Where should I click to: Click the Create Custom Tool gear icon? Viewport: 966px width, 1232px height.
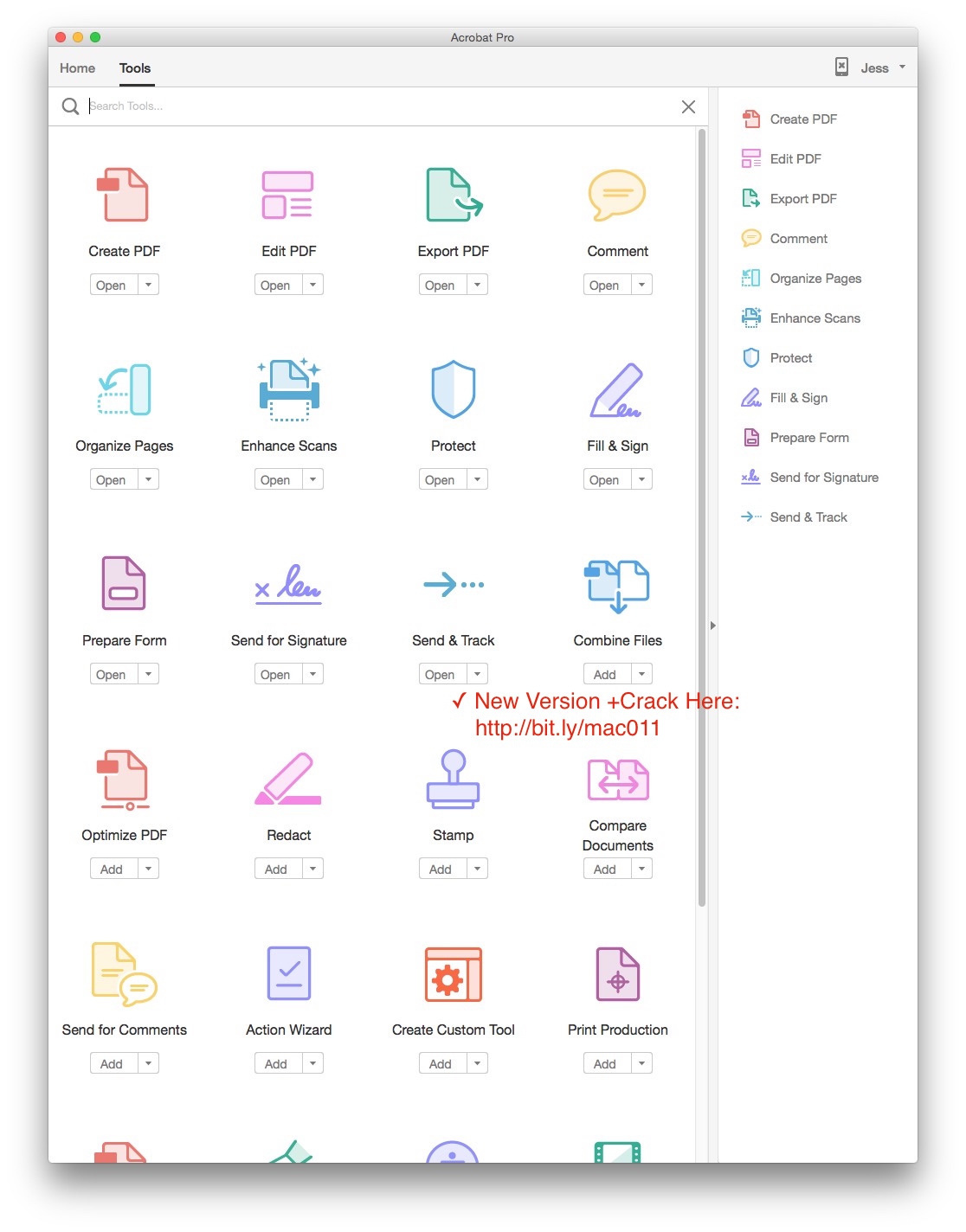pyautogui.click(x=454, y=974)
